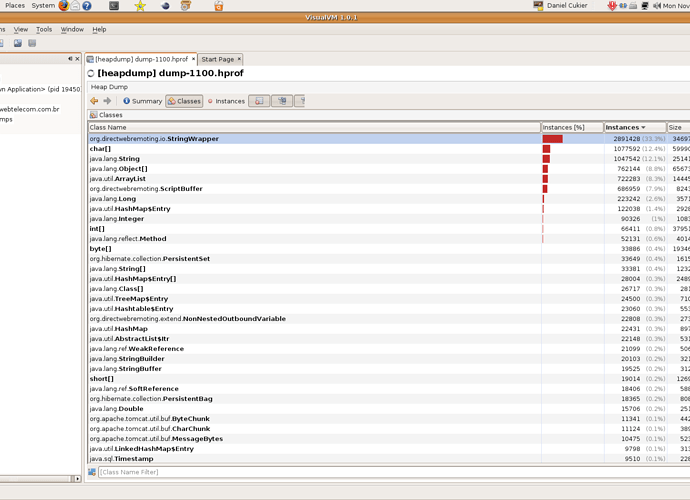Close the heapdump dump-1100.hprof tab
The image size is (690, 500).
193,59
